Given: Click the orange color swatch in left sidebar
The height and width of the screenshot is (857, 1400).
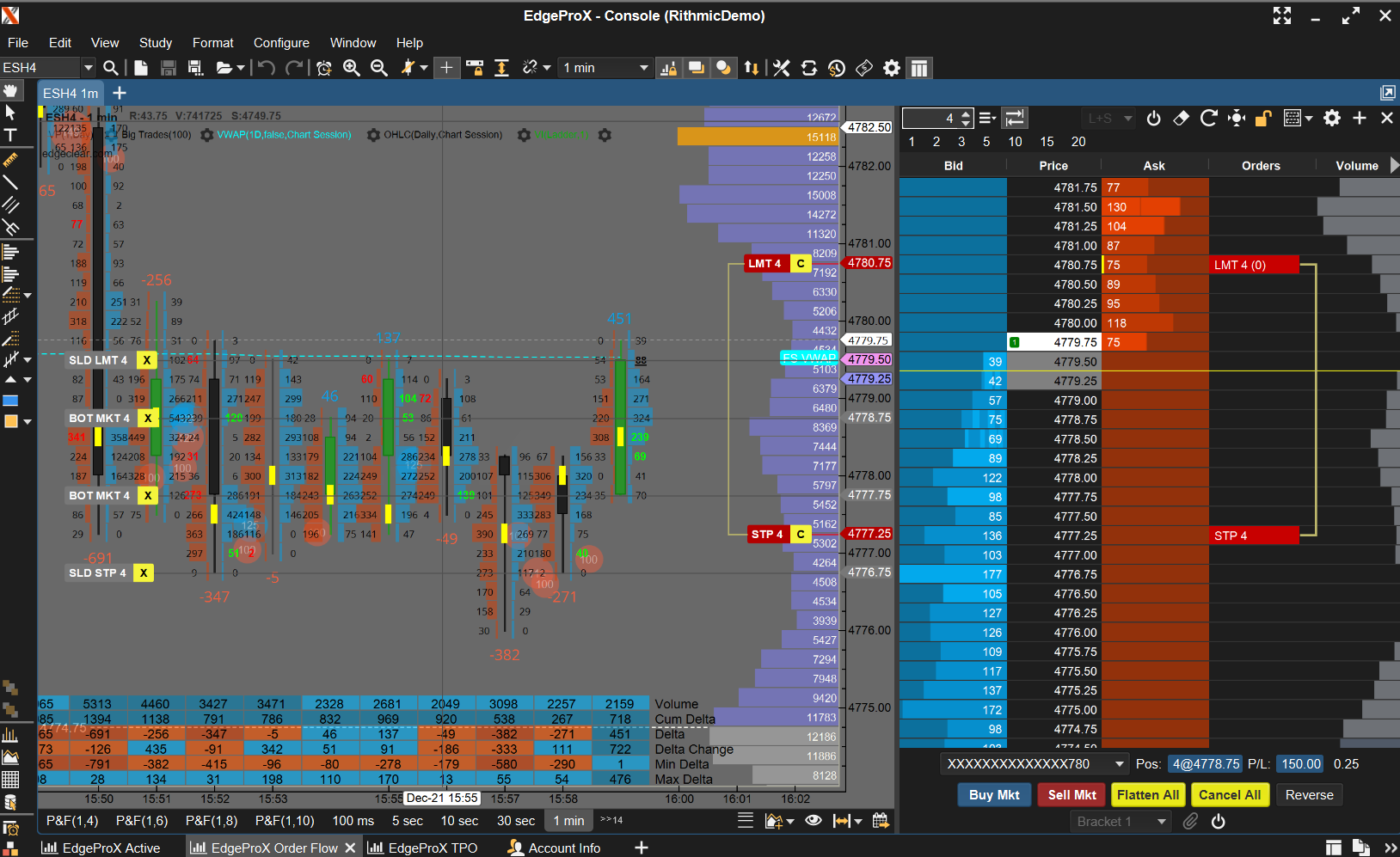Looking at the screenshot, I should [11, 421].
